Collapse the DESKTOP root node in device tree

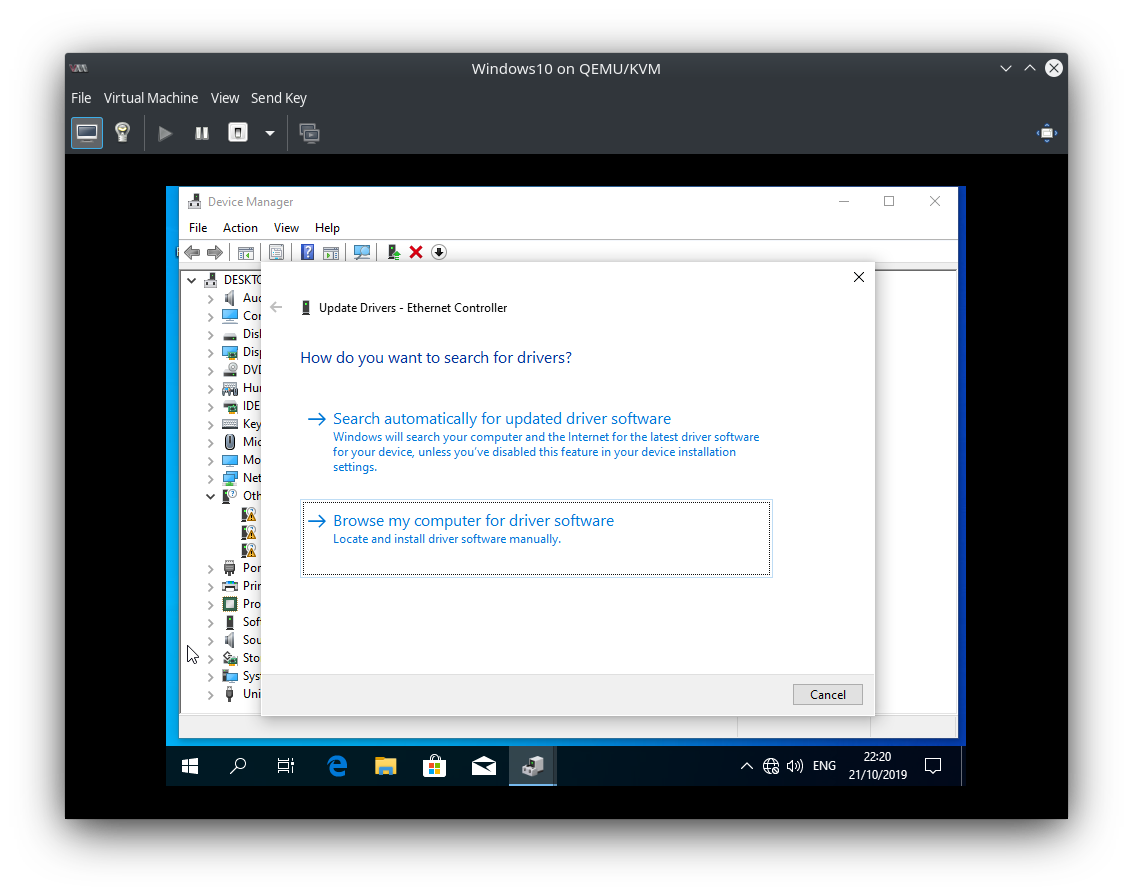pyautogui.click(x=191, y=280)
